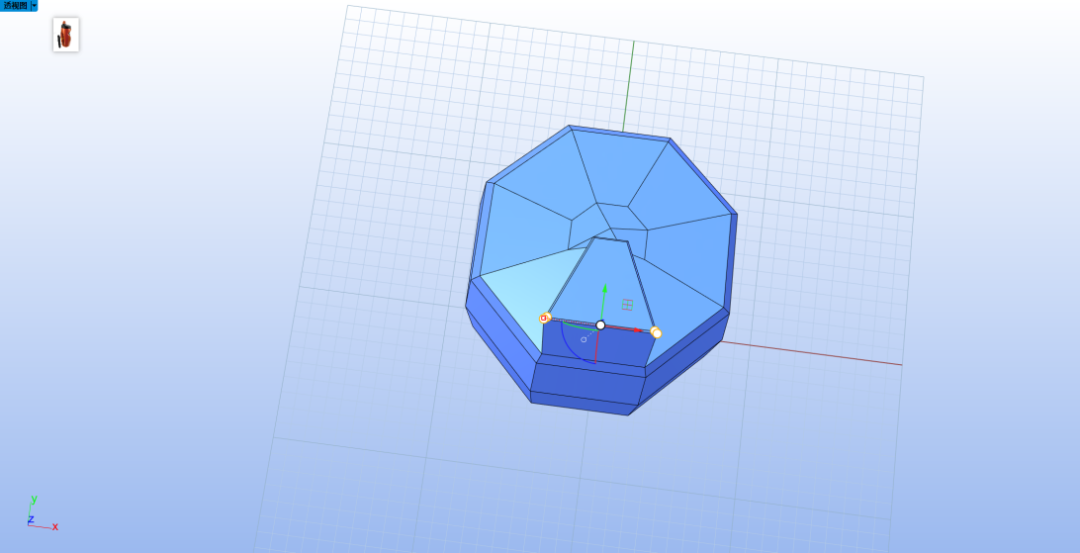The width and height of the screenshot is (1080, 553).
Task: Select the dark front side face below gumball
Action: tap(594, 346)
